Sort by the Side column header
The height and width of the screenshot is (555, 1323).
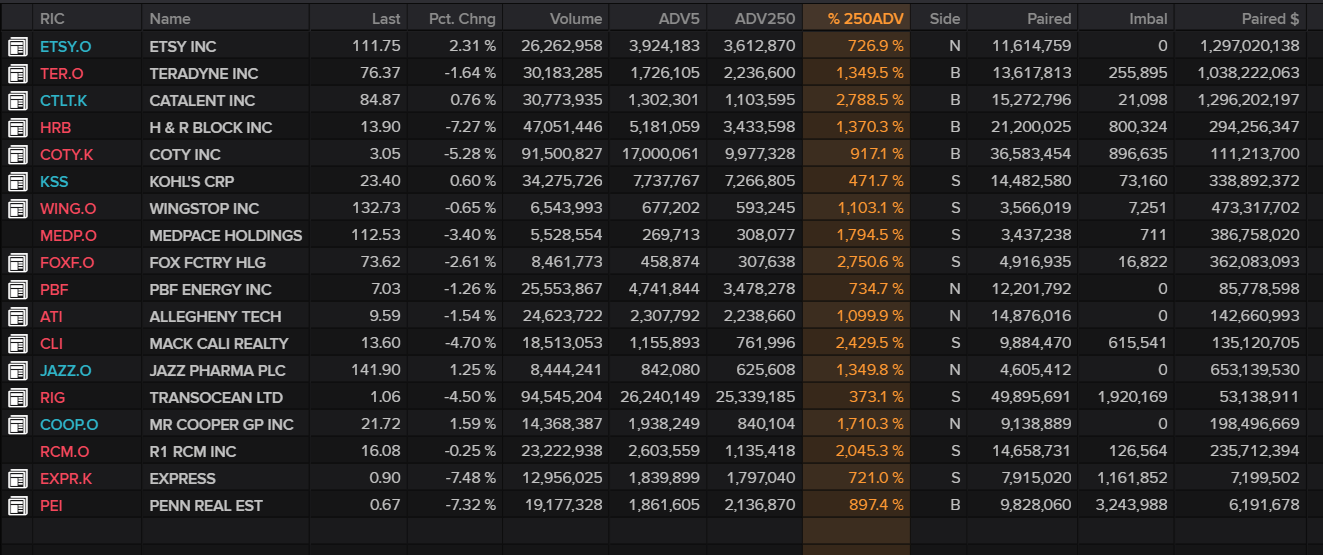(x=944, y=18)
